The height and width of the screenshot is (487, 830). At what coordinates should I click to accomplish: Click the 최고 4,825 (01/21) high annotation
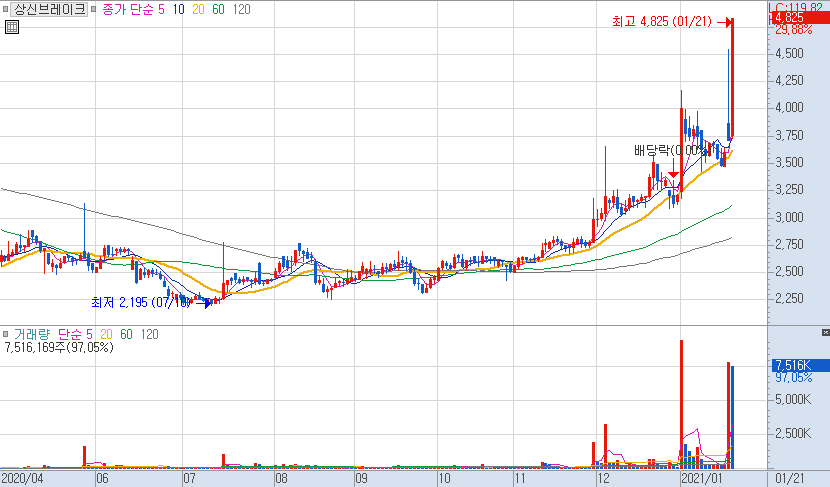[x=662, y=22]
